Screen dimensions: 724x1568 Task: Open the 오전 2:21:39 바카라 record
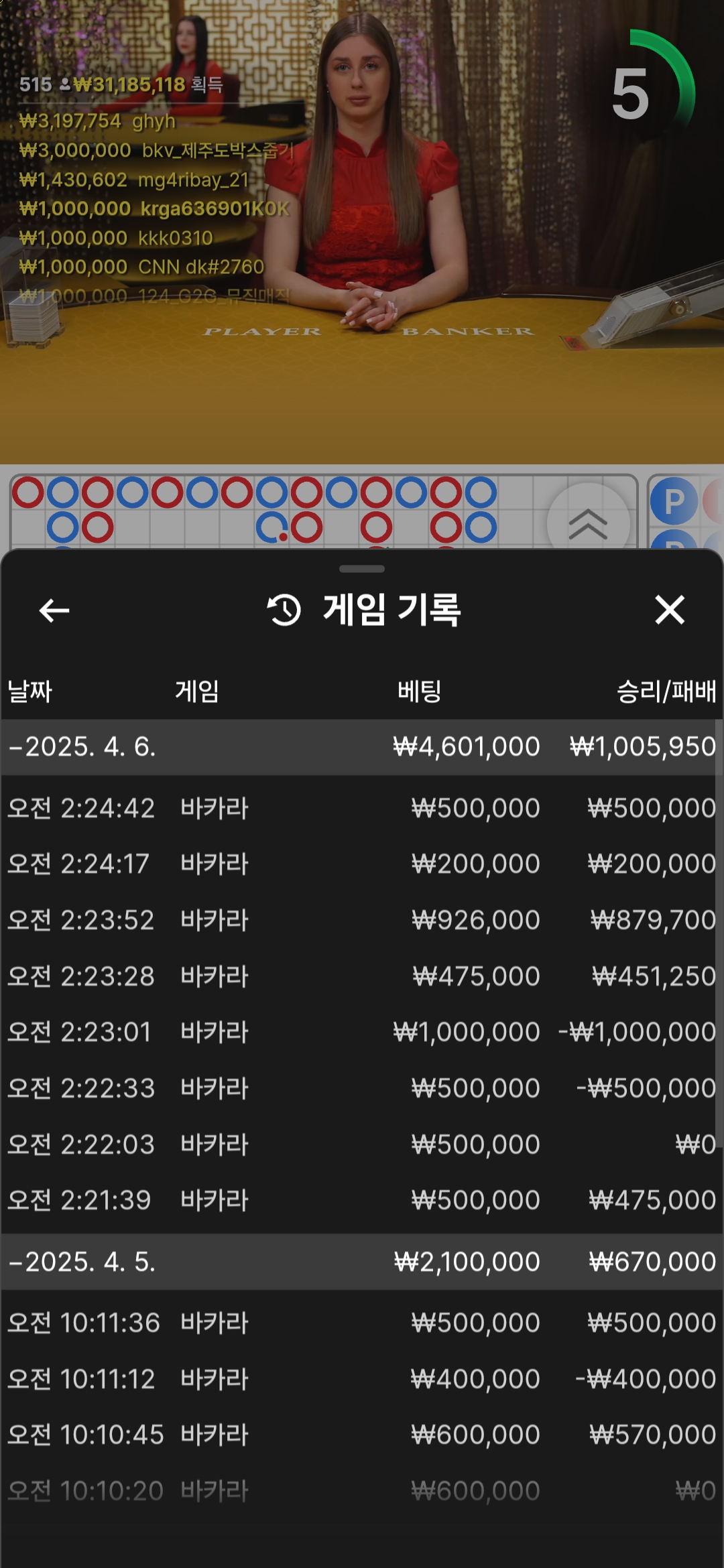click(362, 1200)
